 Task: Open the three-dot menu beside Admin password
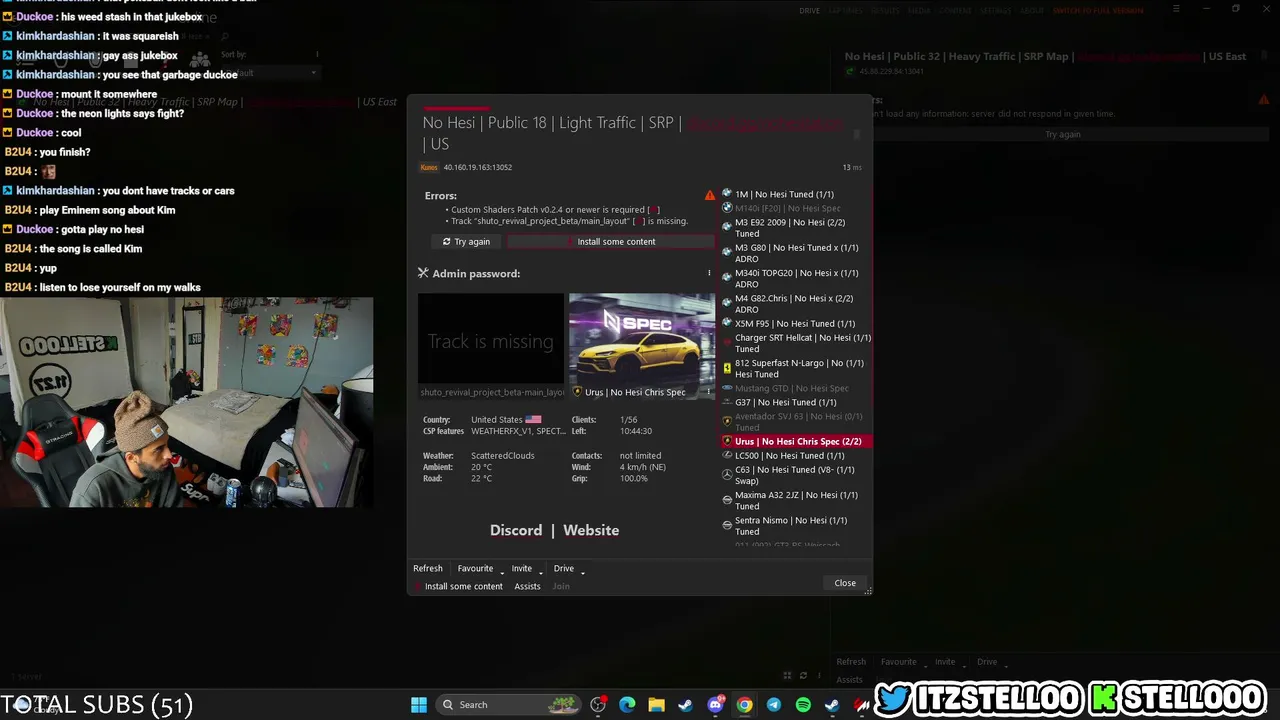[x=709, y=273]
